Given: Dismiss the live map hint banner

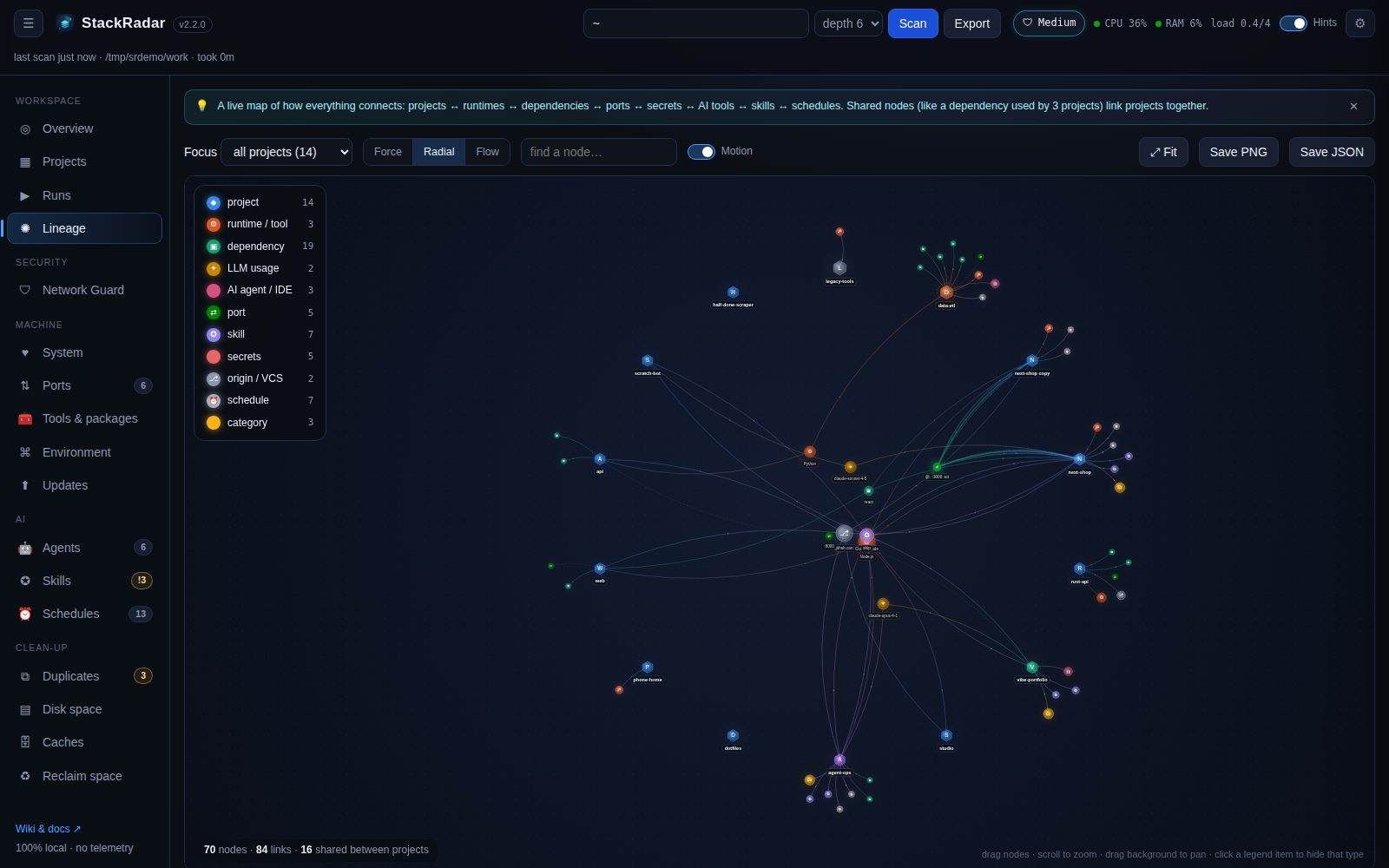Looking at the screenshot, I should 1353,107.
